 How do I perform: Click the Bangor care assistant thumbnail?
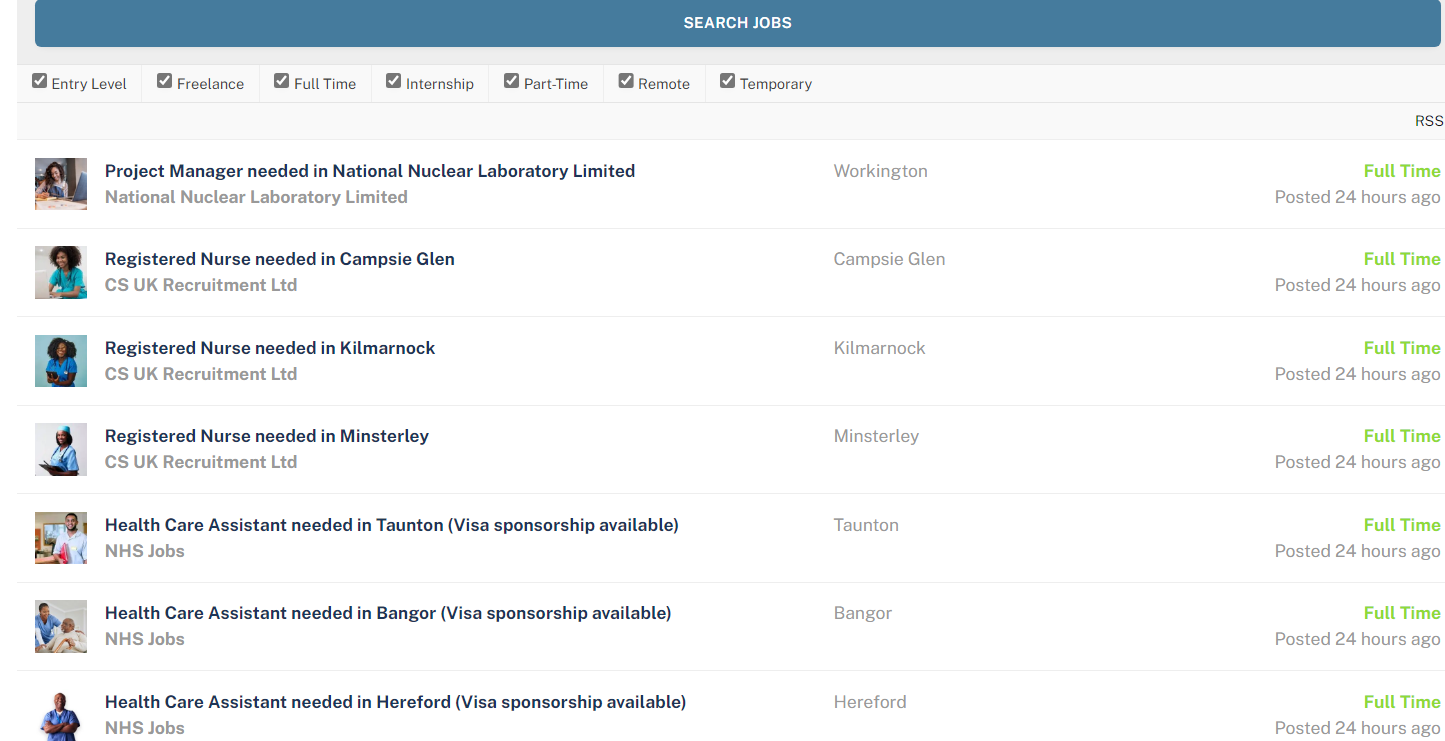click(61, 626)
